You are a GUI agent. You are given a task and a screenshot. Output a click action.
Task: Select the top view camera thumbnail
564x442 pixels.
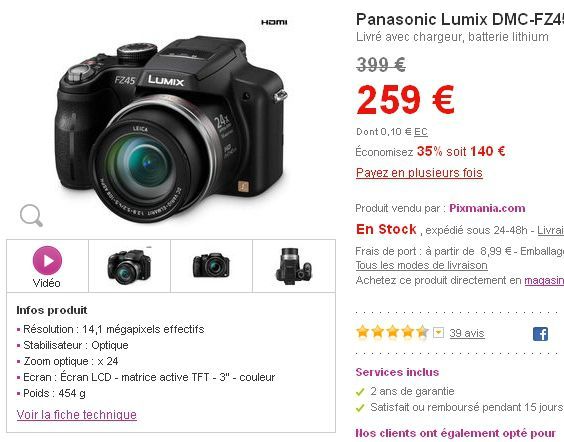[294, 266]
